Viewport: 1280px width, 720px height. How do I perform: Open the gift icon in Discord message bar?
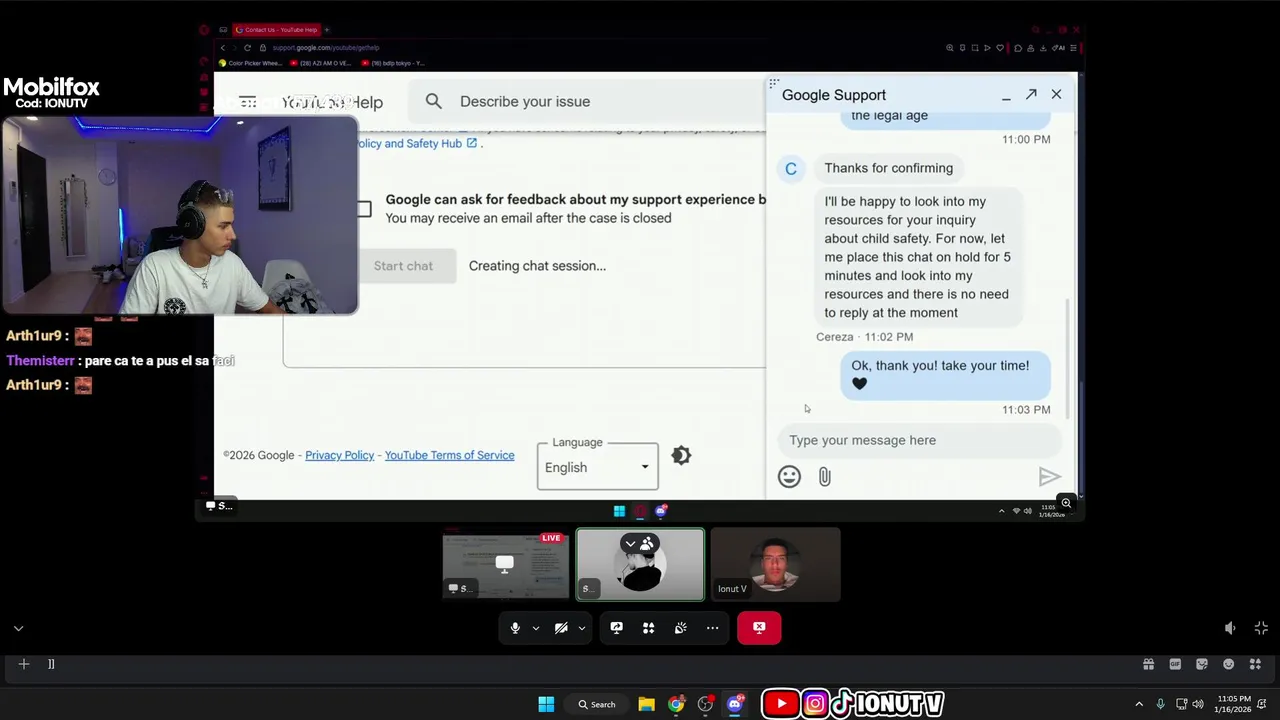point(1148,664)
